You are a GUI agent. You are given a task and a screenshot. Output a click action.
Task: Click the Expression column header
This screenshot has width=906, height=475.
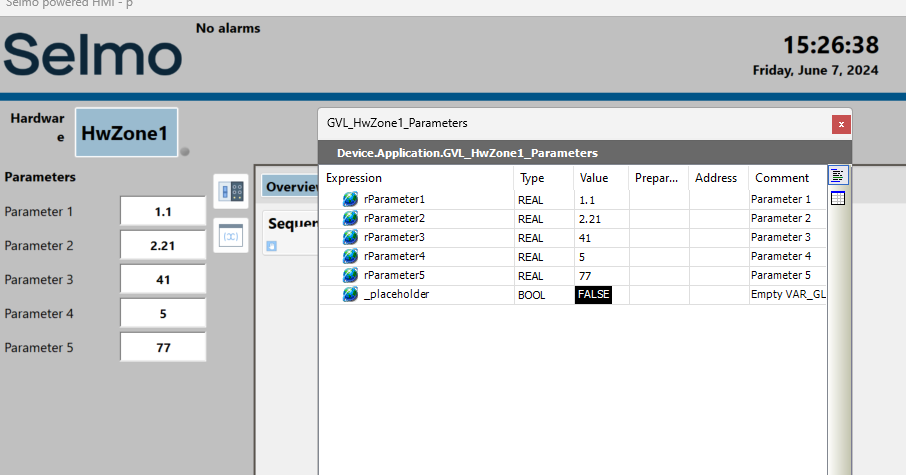point(417,178)
